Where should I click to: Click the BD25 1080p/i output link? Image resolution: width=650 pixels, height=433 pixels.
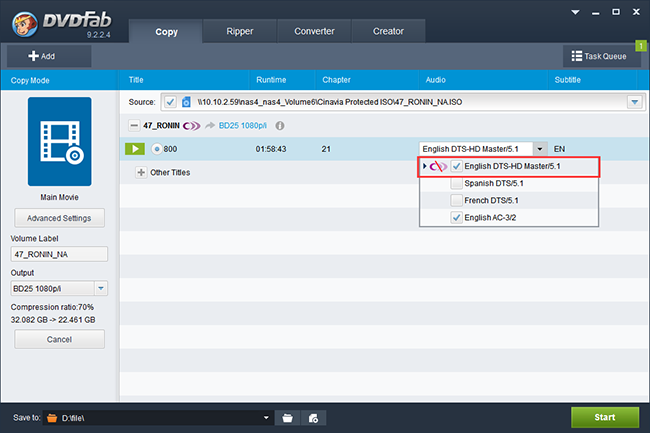point(243,126)
